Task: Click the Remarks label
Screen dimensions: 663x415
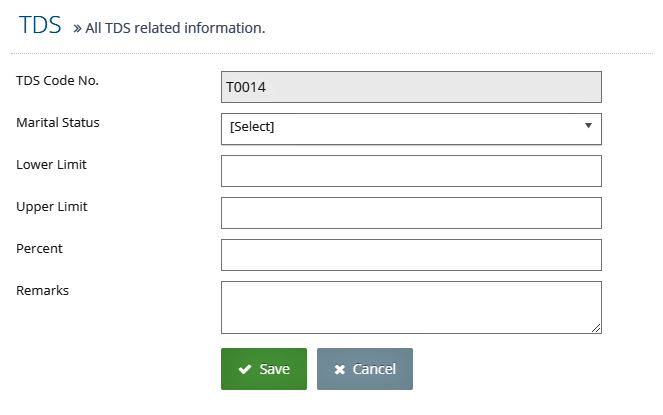Action: [x=42, y=290]
